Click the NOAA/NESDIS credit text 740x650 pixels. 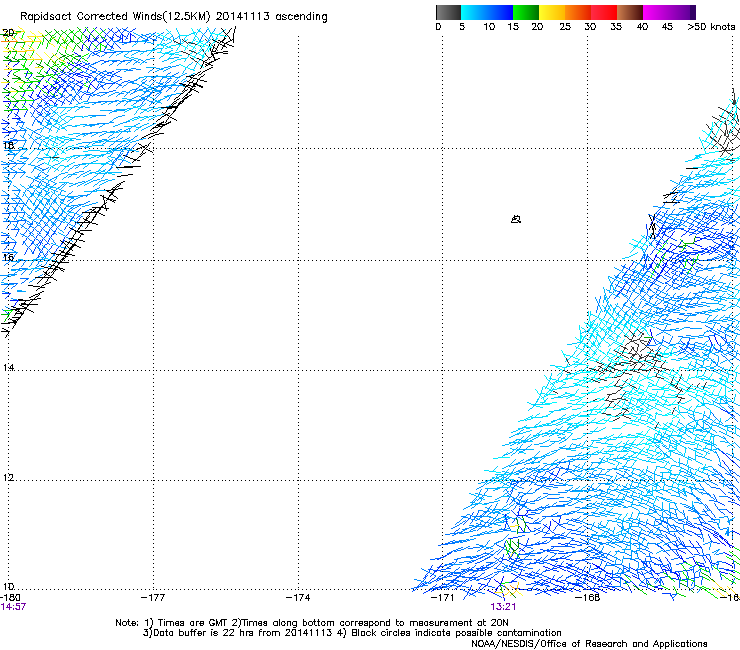pos(589,644)
